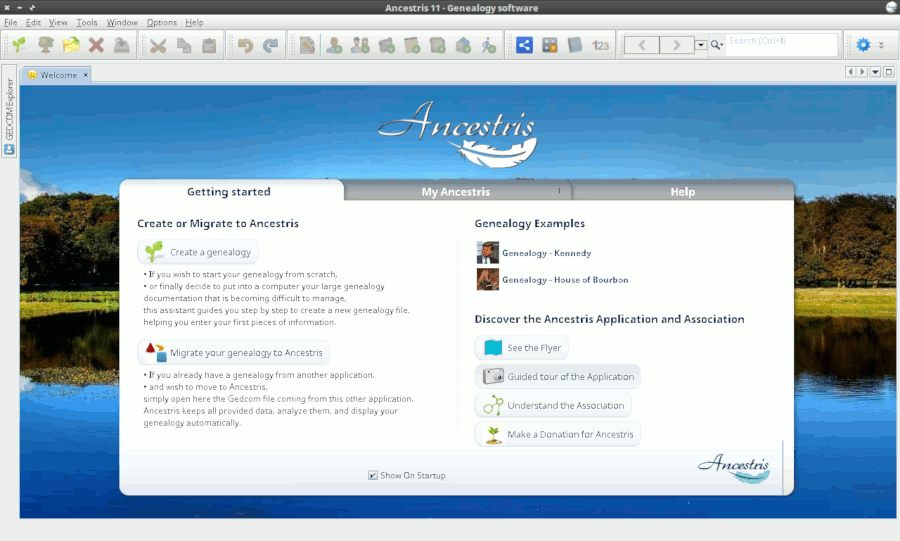
Task: Open the Genealogy - Kennedy example
Action: click(546, 253)
